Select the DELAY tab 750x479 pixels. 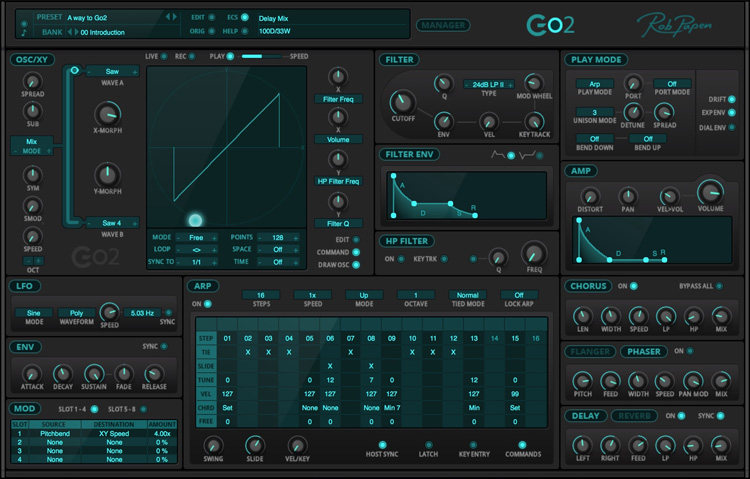[x=585, y=416]
